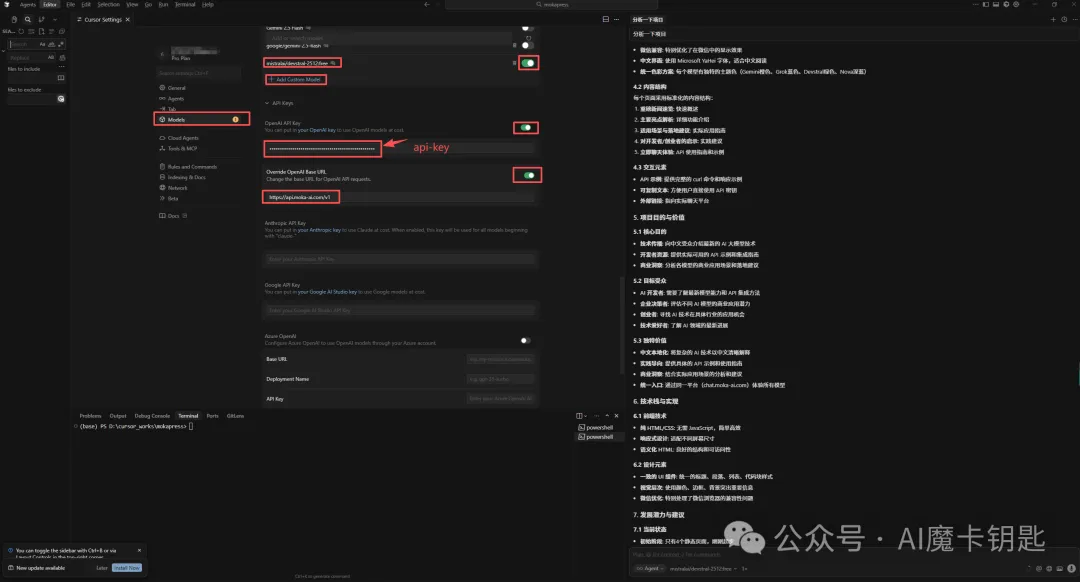Click the Add Custom Model button
This screenshot has height=582, width=1080.
click(x=297, y=79)
